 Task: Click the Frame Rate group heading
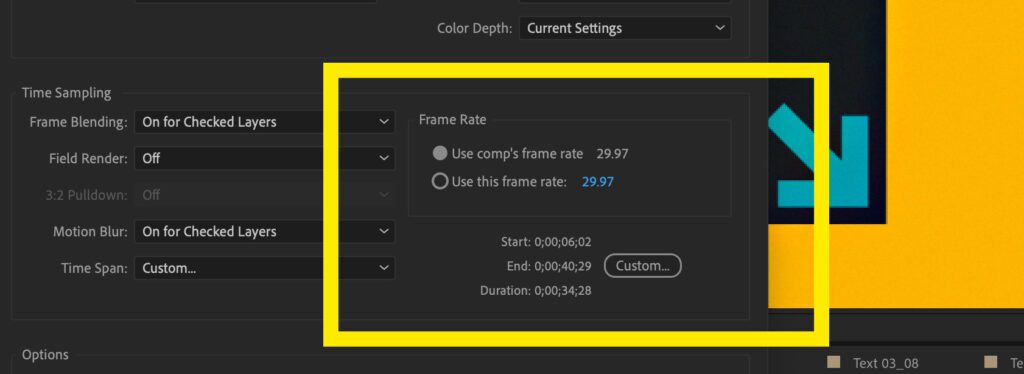click(452, 119)
